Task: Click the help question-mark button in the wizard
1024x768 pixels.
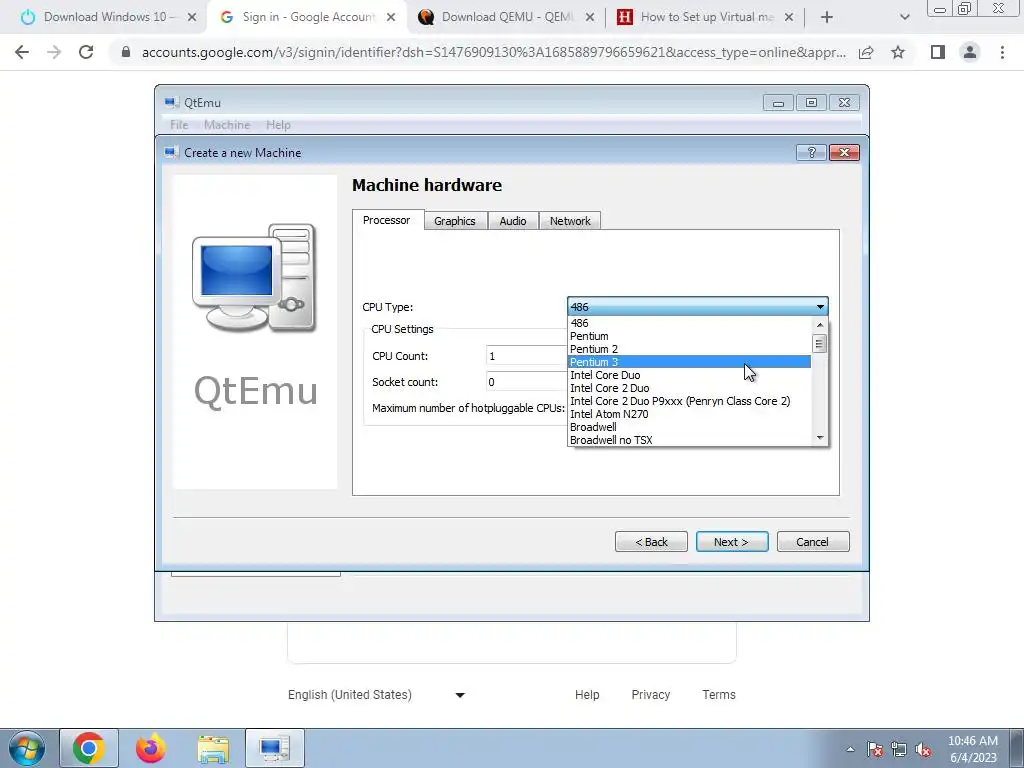Action: pyautogui.click(x=811, y=152)
